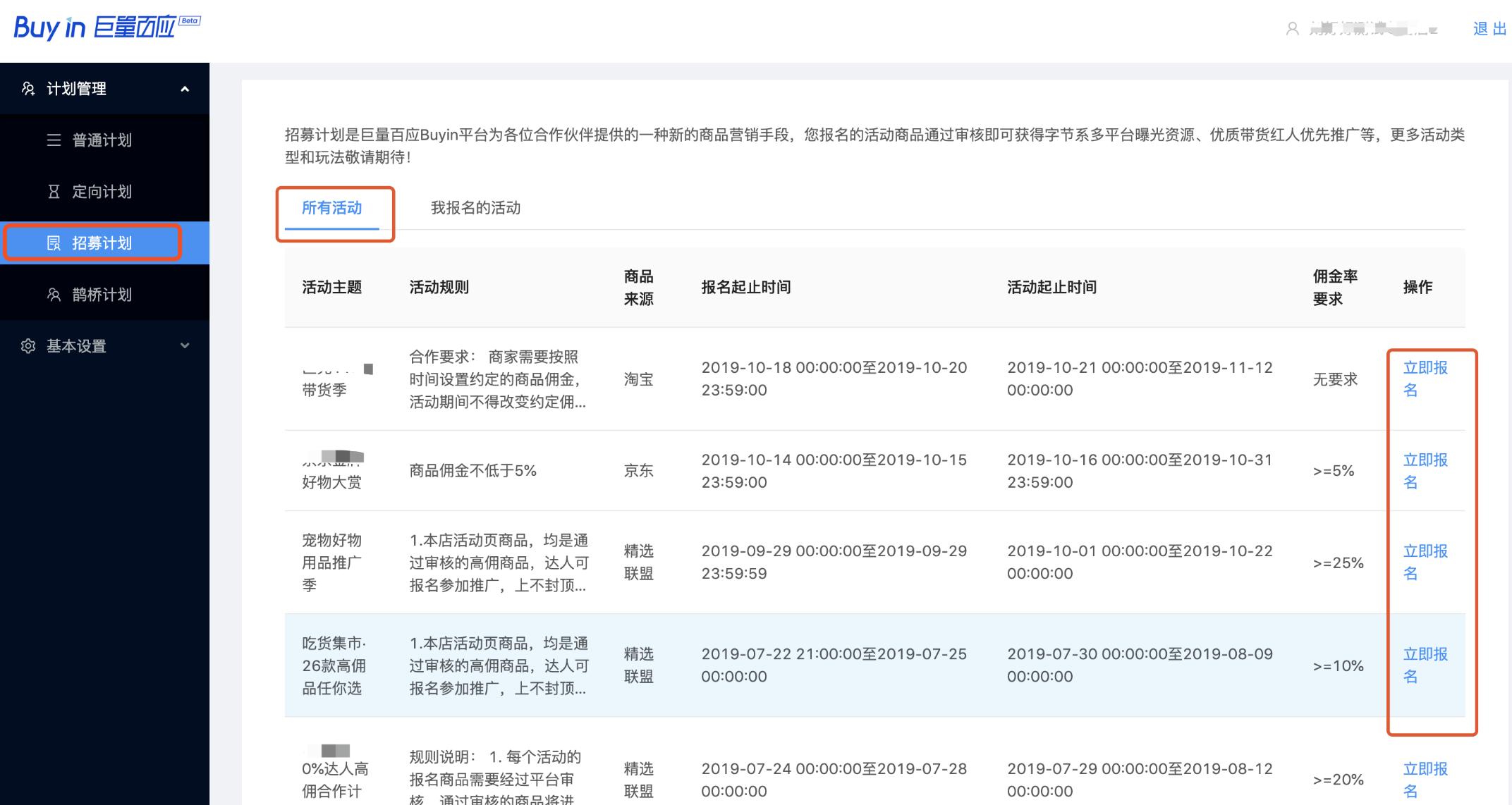This screenshot has width=1512, height=805.
Task: Select the 计划管理 icon in sidebar
Action: [28, 88]
